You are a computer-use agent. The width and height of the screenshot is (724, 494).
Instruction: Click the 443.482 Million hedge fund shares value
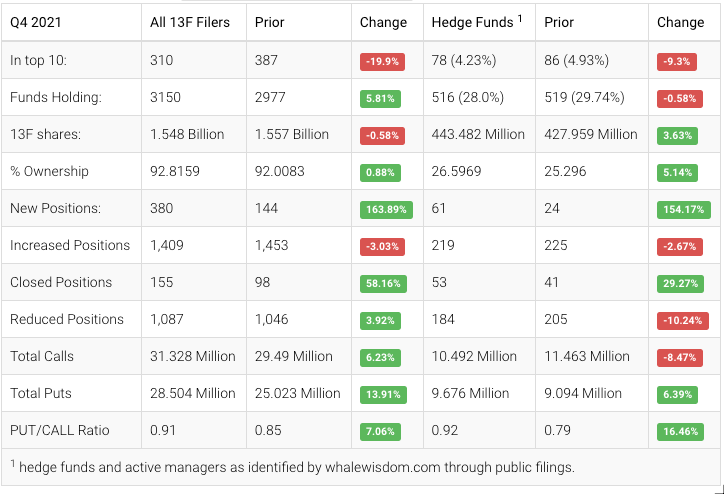click(478, 134)
